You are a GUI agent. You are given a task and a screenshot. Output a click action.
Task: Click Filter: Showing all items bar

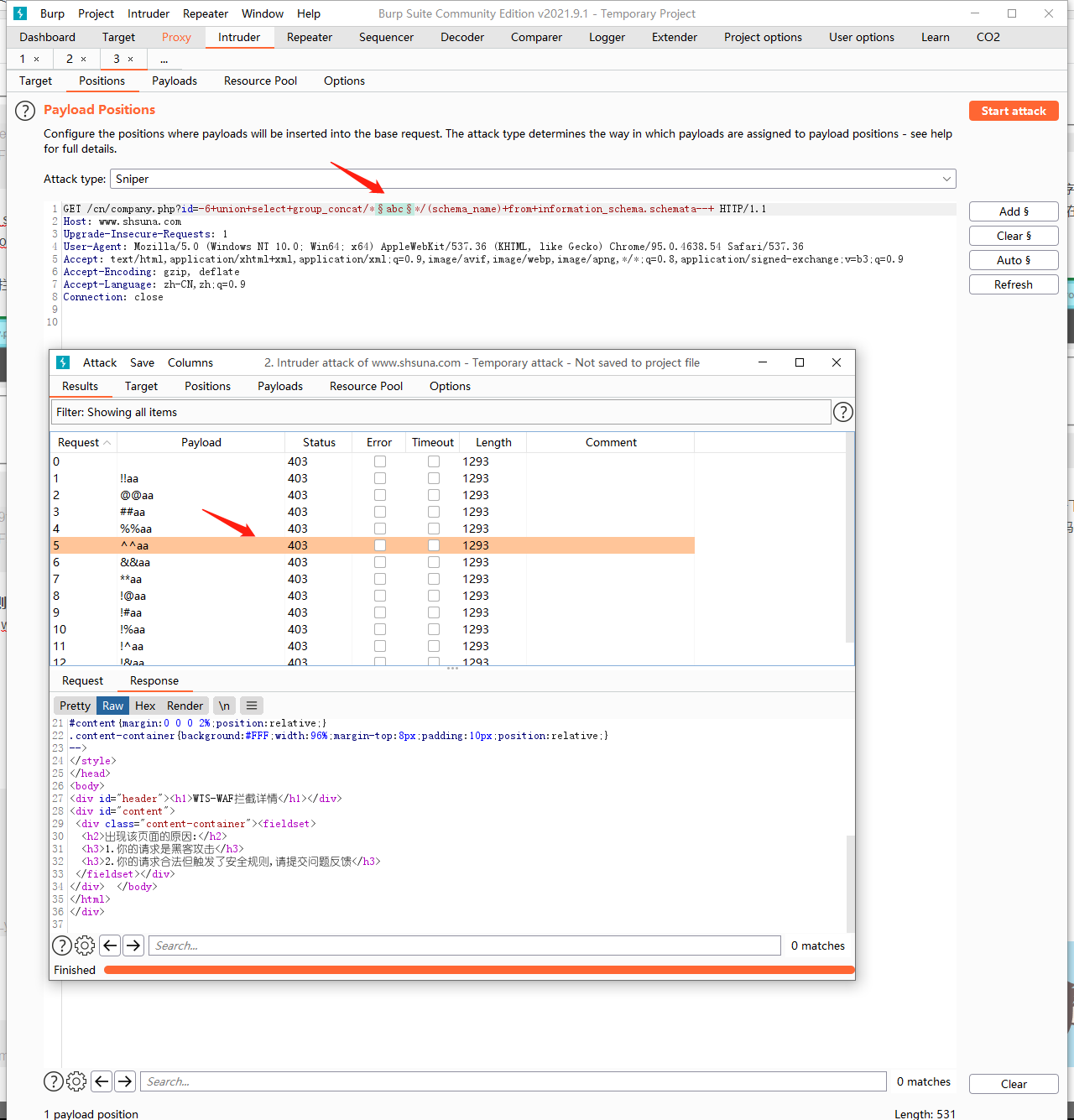441,412
